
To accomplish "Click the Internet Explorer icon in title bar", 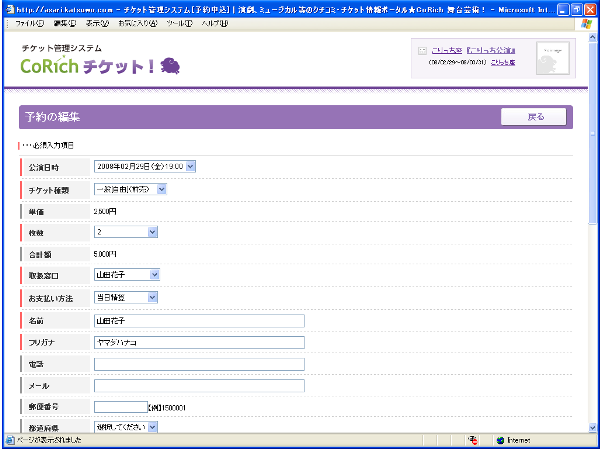I will click(8, 8).
